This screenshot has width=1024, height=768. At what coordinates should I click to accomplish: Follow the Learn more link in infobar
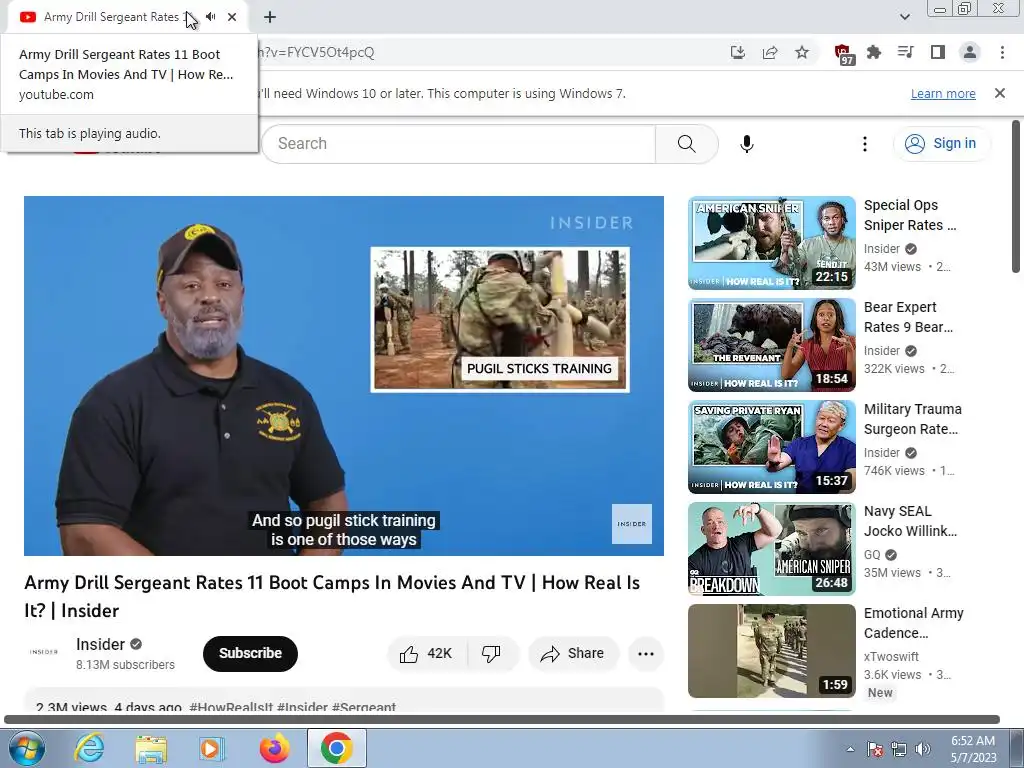(943, 93)
